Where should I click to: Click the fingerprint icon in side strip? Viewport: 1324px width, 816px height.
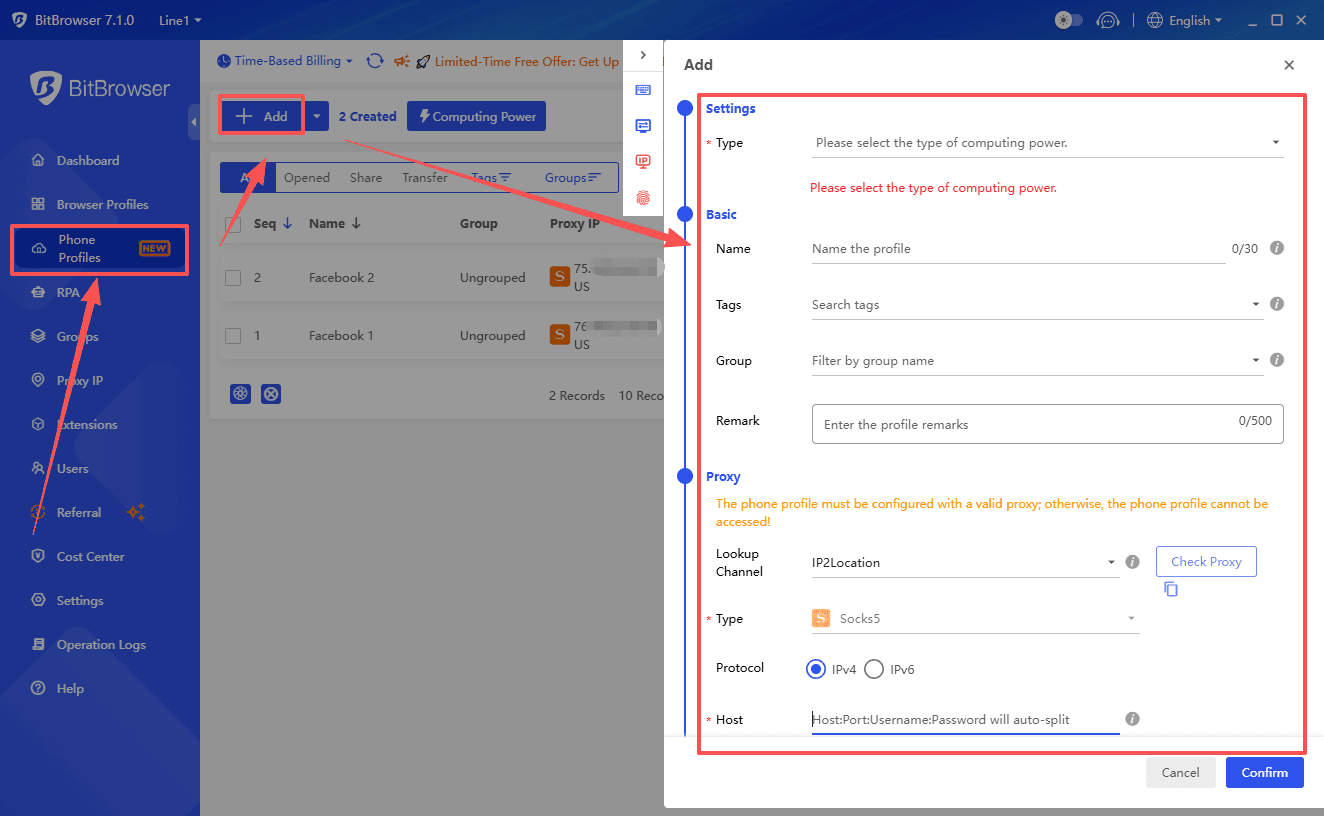[x=643, y=198]
